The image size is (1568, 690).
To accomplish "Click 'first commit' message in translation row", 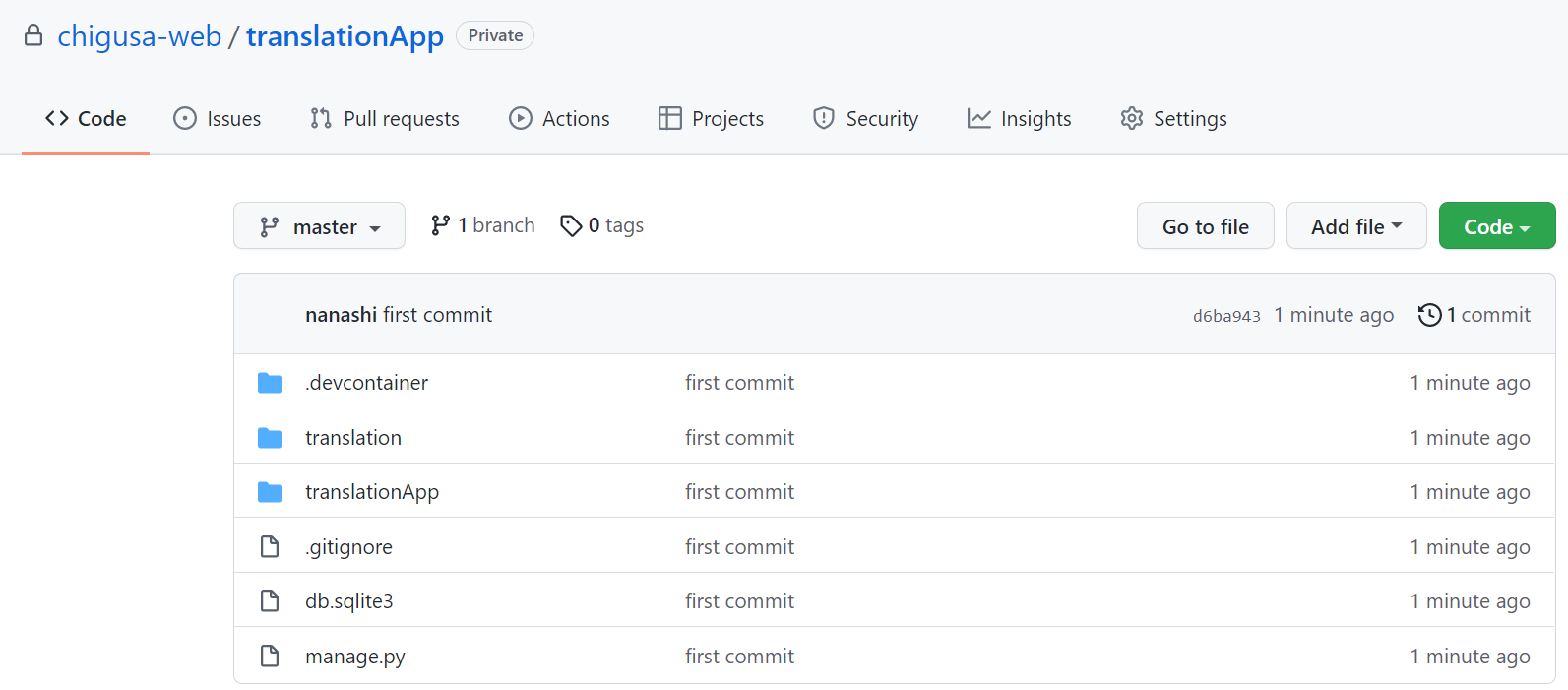I will coord(740,438).
